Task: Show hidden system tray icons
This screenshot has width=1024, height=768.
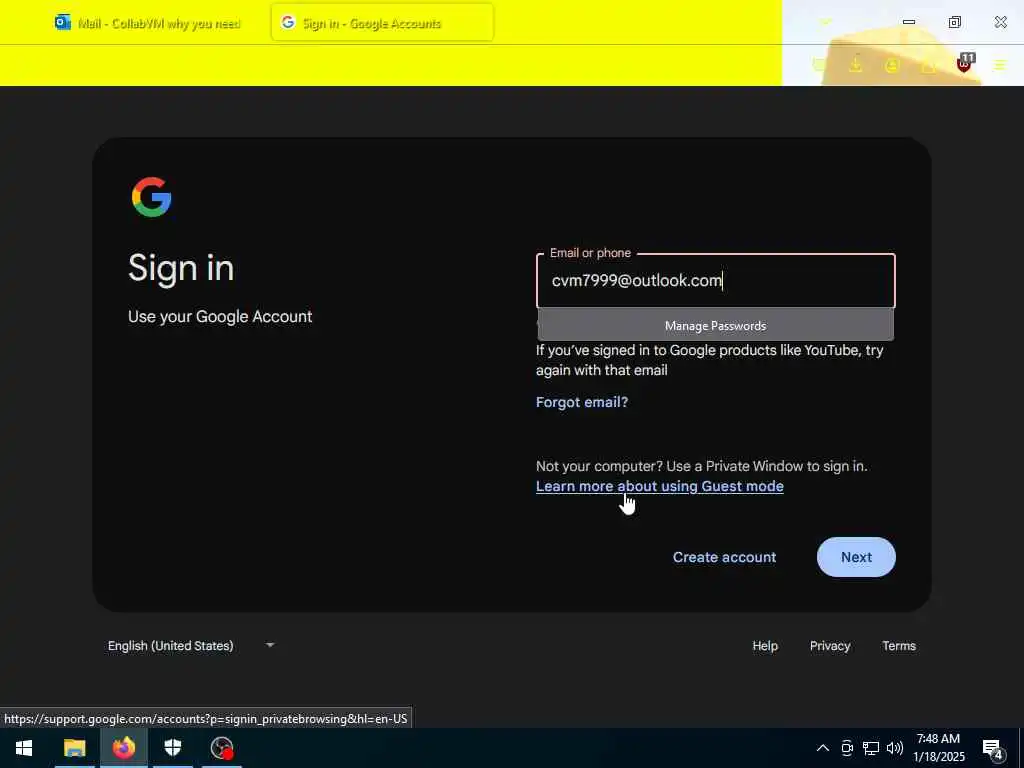Action: pyautogui.click(x=823, y=748)
